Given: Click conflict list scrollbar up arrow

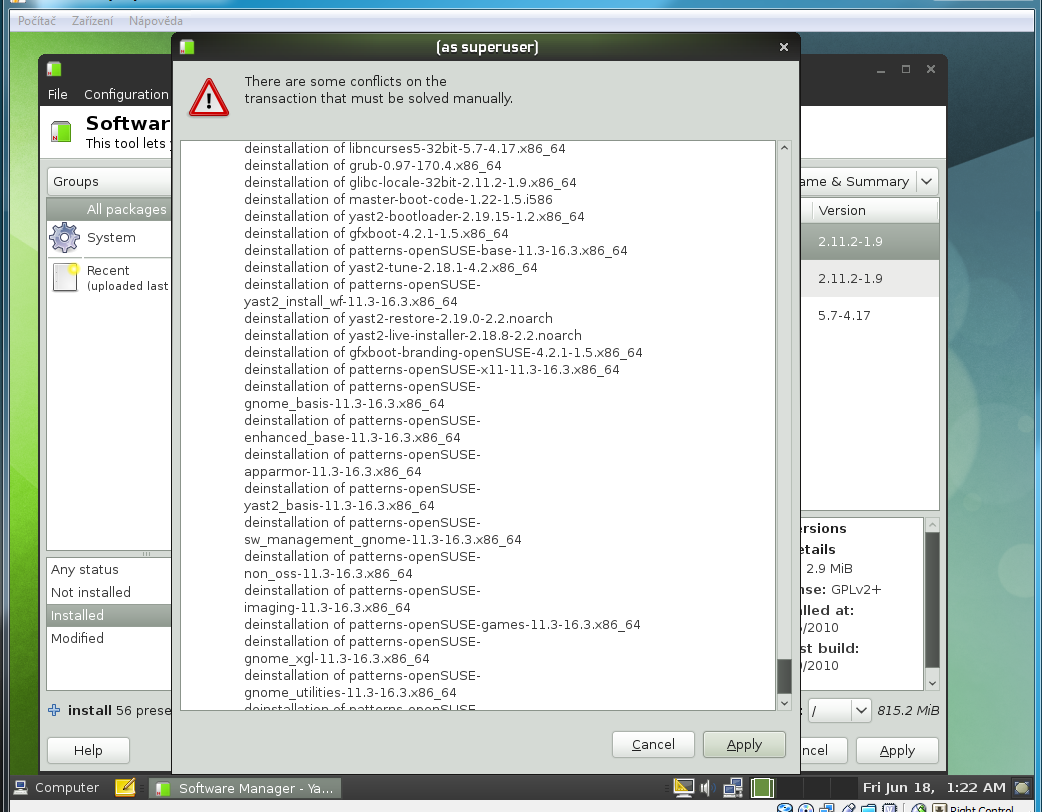Looking at the screenshot, I should 784,148.
